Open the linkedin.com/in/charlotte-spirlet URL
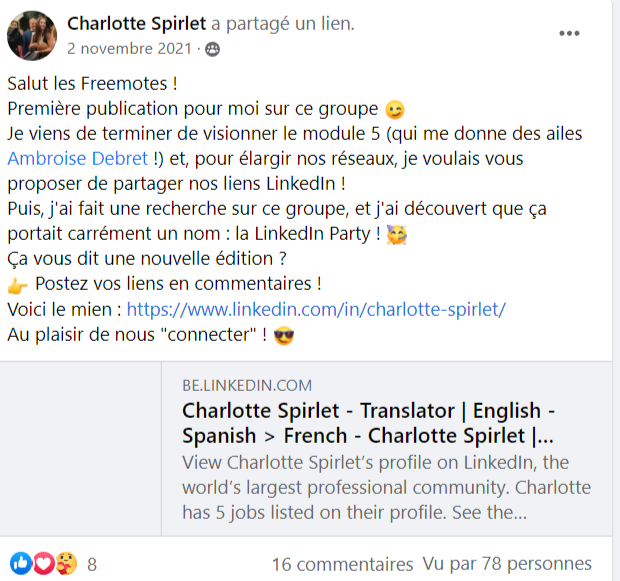 click(x=316, y=309)
